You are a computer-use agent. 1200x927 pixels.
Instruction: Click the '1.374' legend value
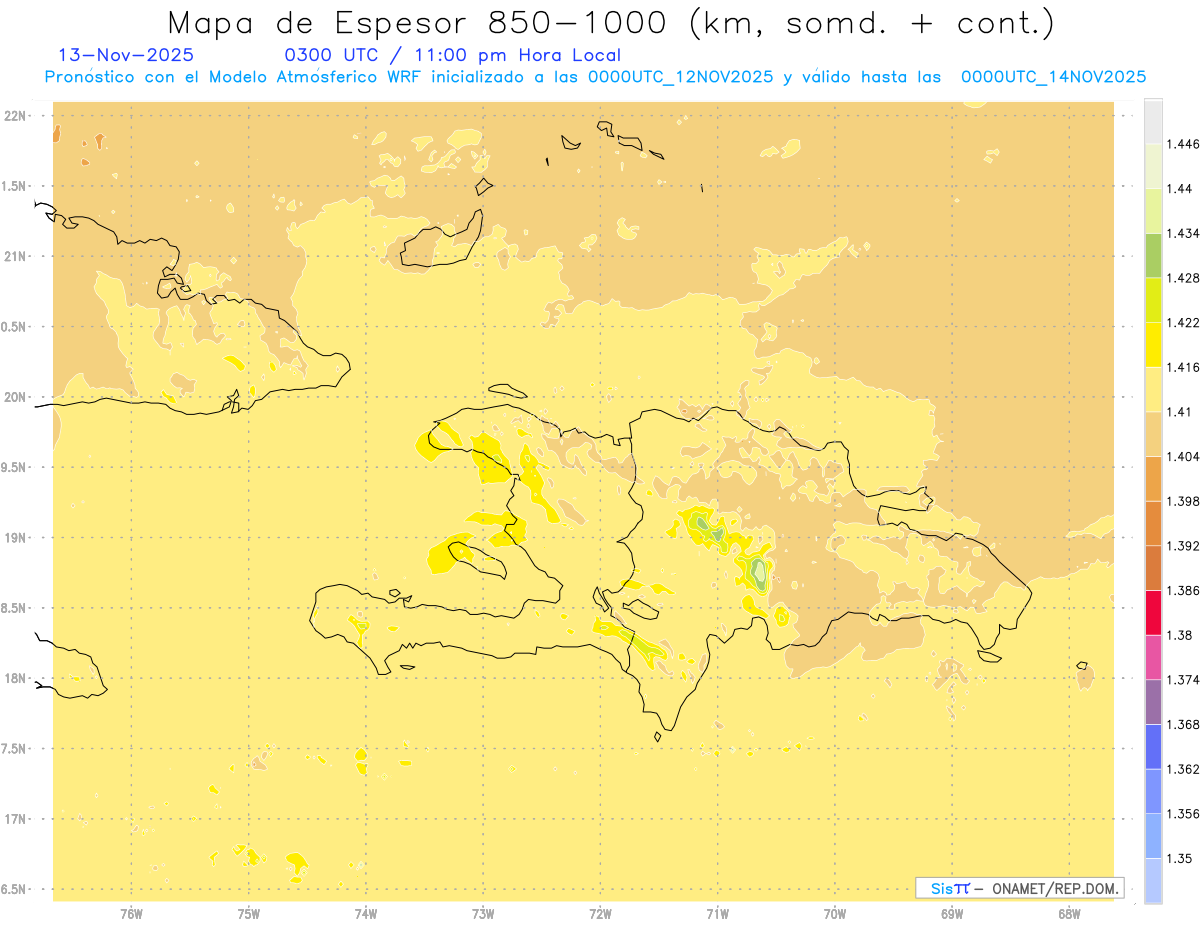click(x=1185, y=680)
